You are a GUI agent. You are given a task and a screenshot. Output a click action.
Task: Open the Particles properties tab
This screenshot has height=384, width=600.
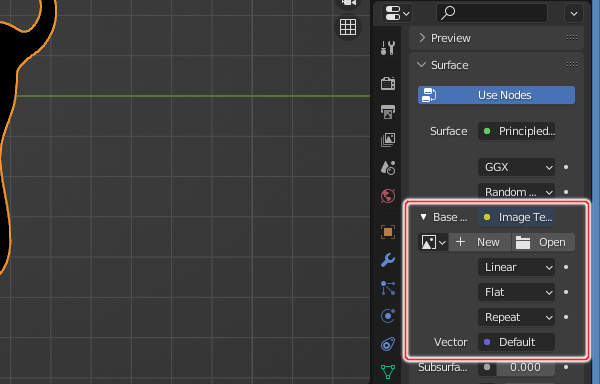point(388,288)
